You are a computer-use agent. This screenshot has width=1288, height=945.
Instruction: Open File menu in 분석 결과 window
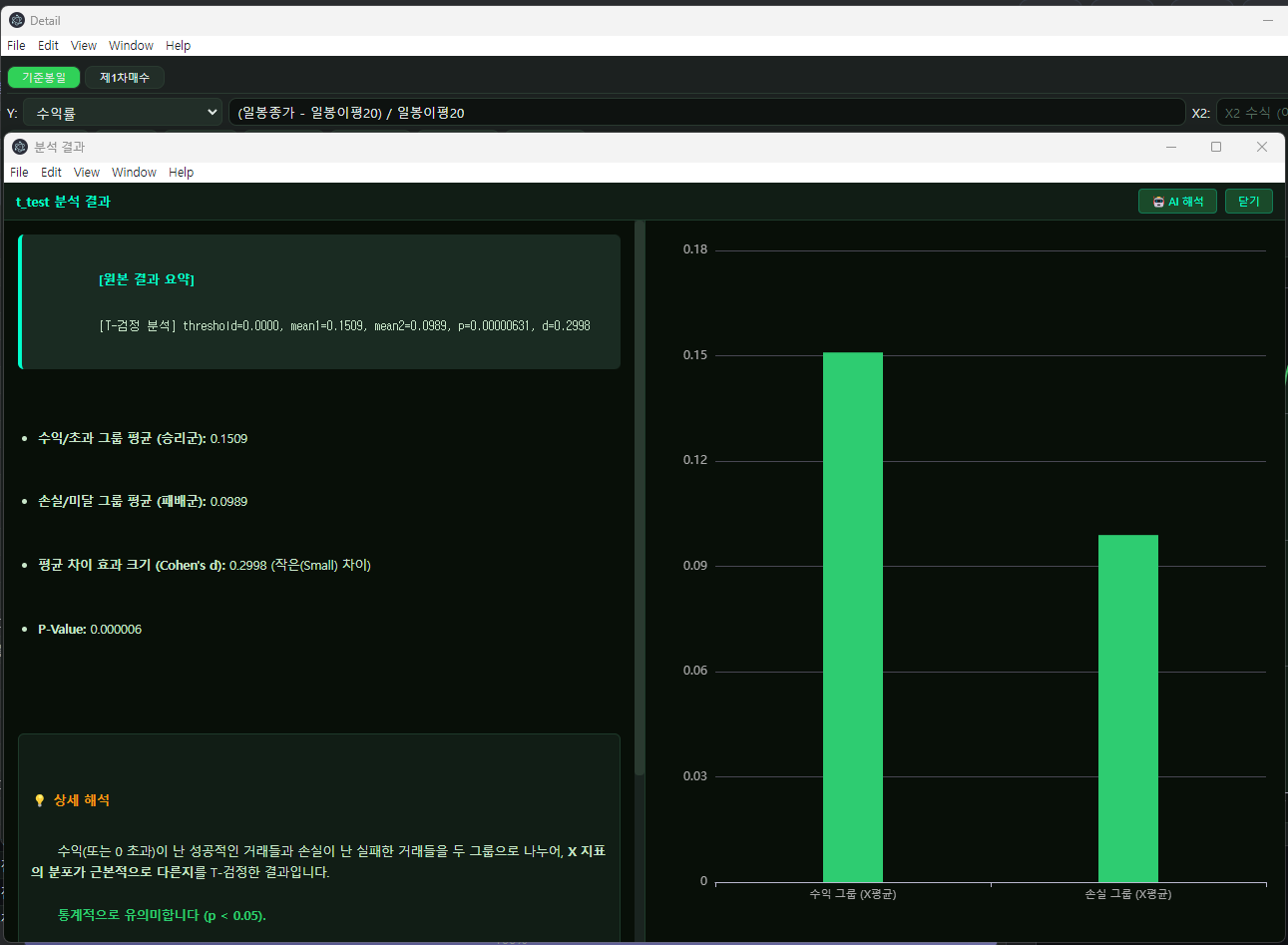[x=19, y=172]
